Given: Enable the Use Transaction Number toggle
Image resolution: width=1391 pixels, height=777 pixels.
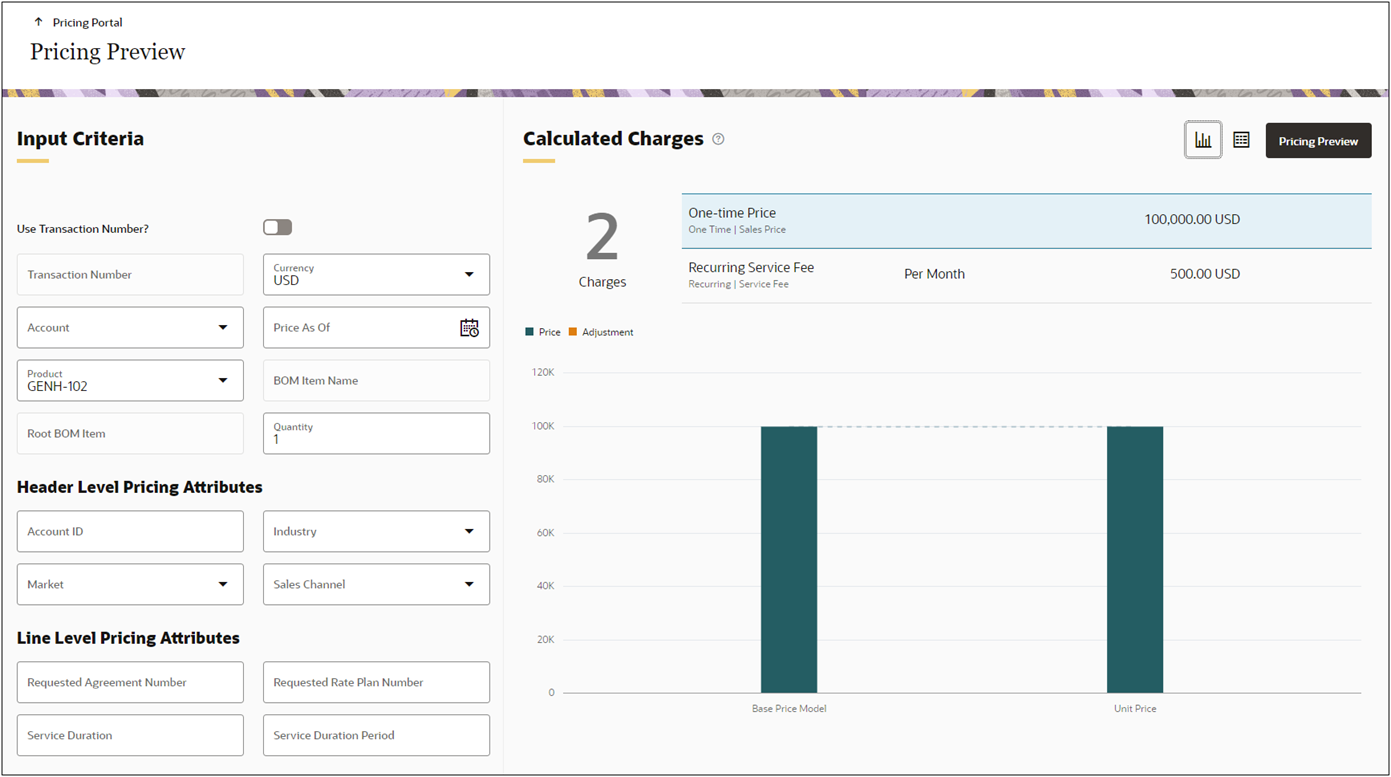Looking at the screenshot, I should click(x=277, y=227).
